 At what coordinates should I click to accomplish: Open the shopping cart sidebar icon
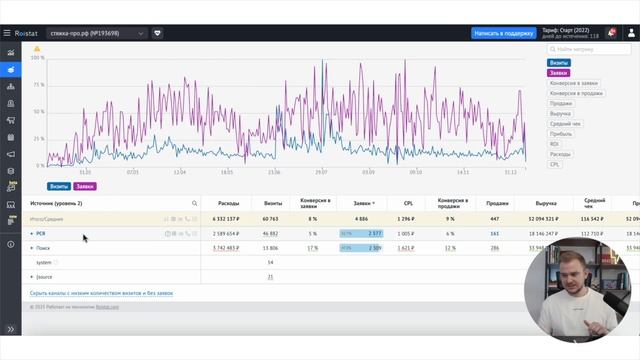coord(11,120)
